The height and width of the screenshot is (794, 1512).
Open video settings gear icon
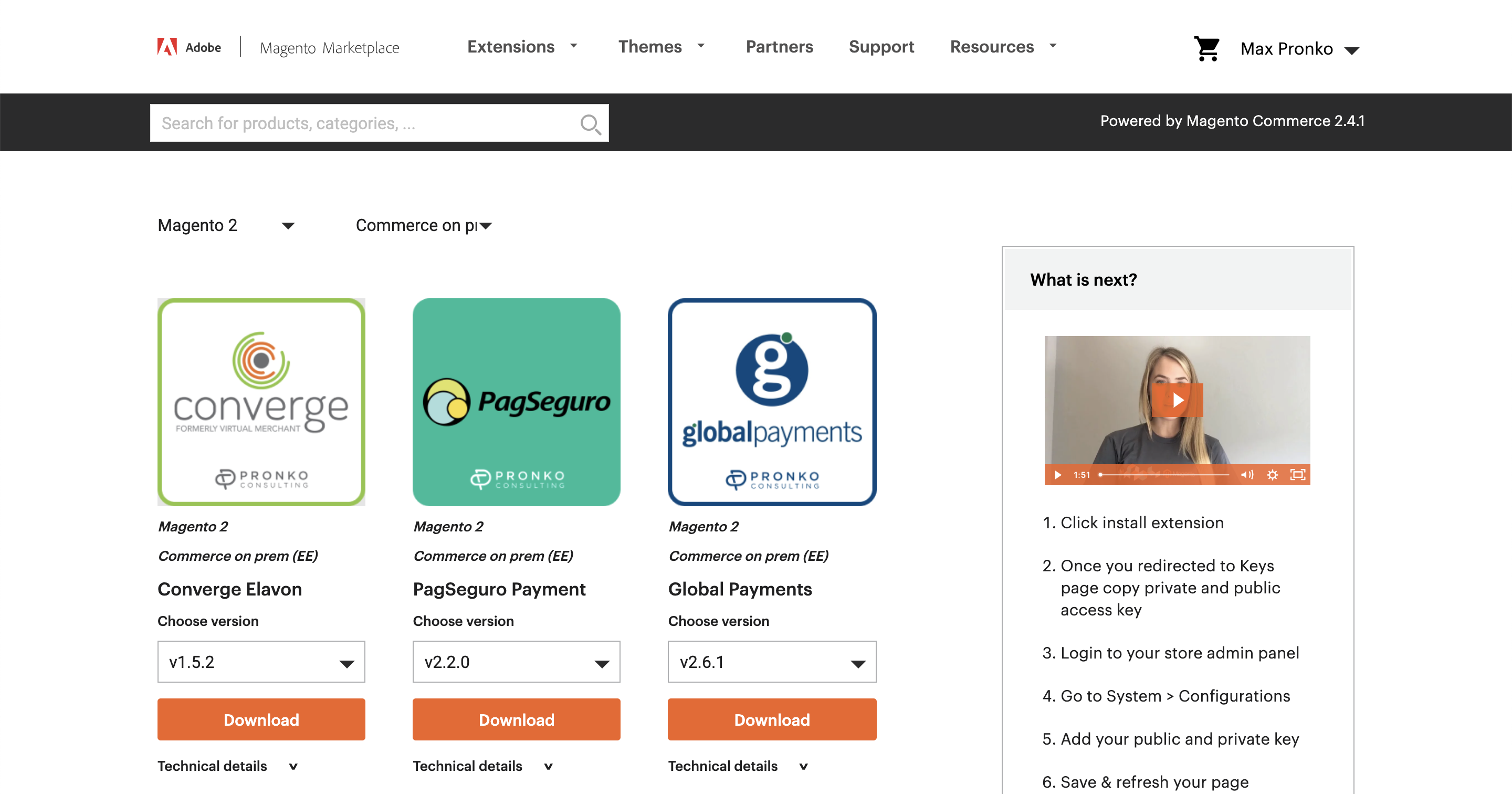click(x=1272, y=475)
